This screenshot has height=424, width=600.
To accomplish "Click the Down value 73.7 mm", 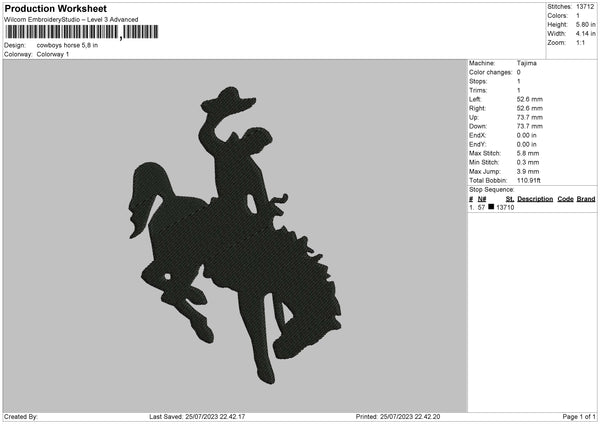I will [530, 126].
